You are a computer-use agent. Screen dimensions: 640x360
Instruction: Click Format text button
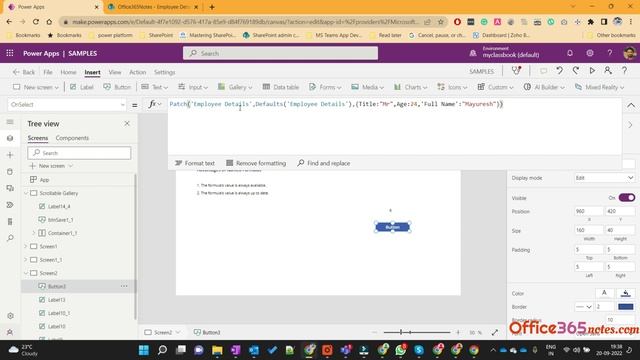pos(195,163)
